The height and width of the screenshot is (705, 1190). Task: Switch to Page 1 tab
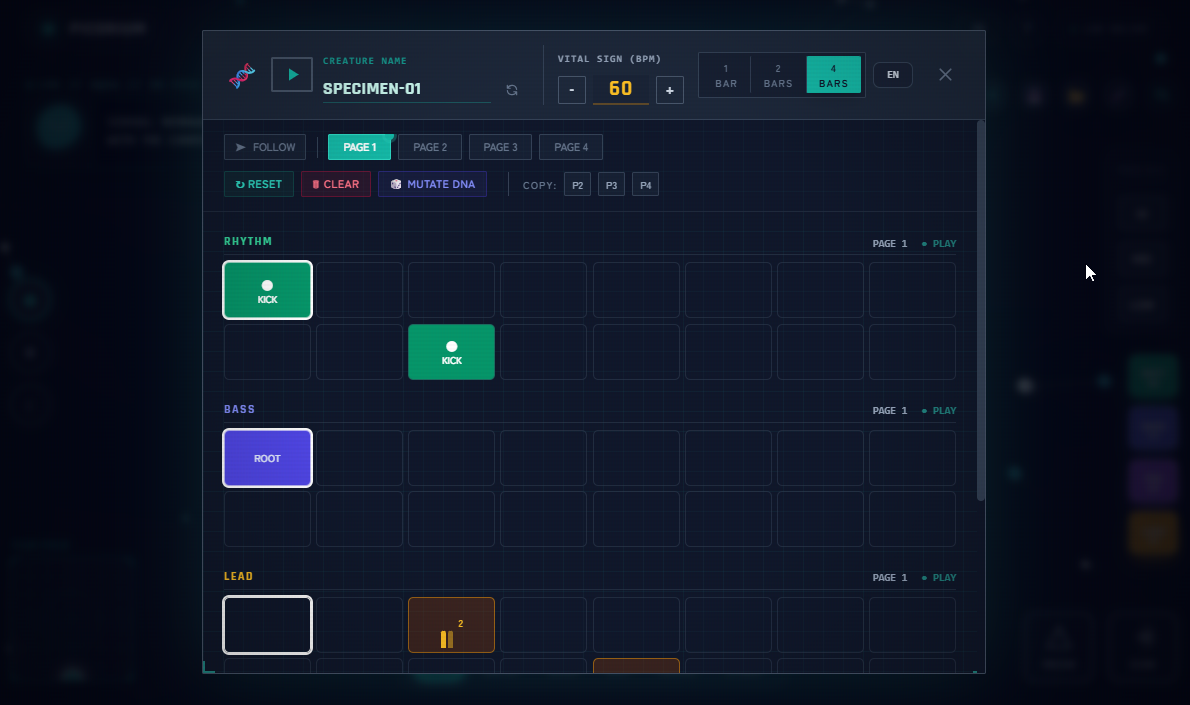coord(360,147)
